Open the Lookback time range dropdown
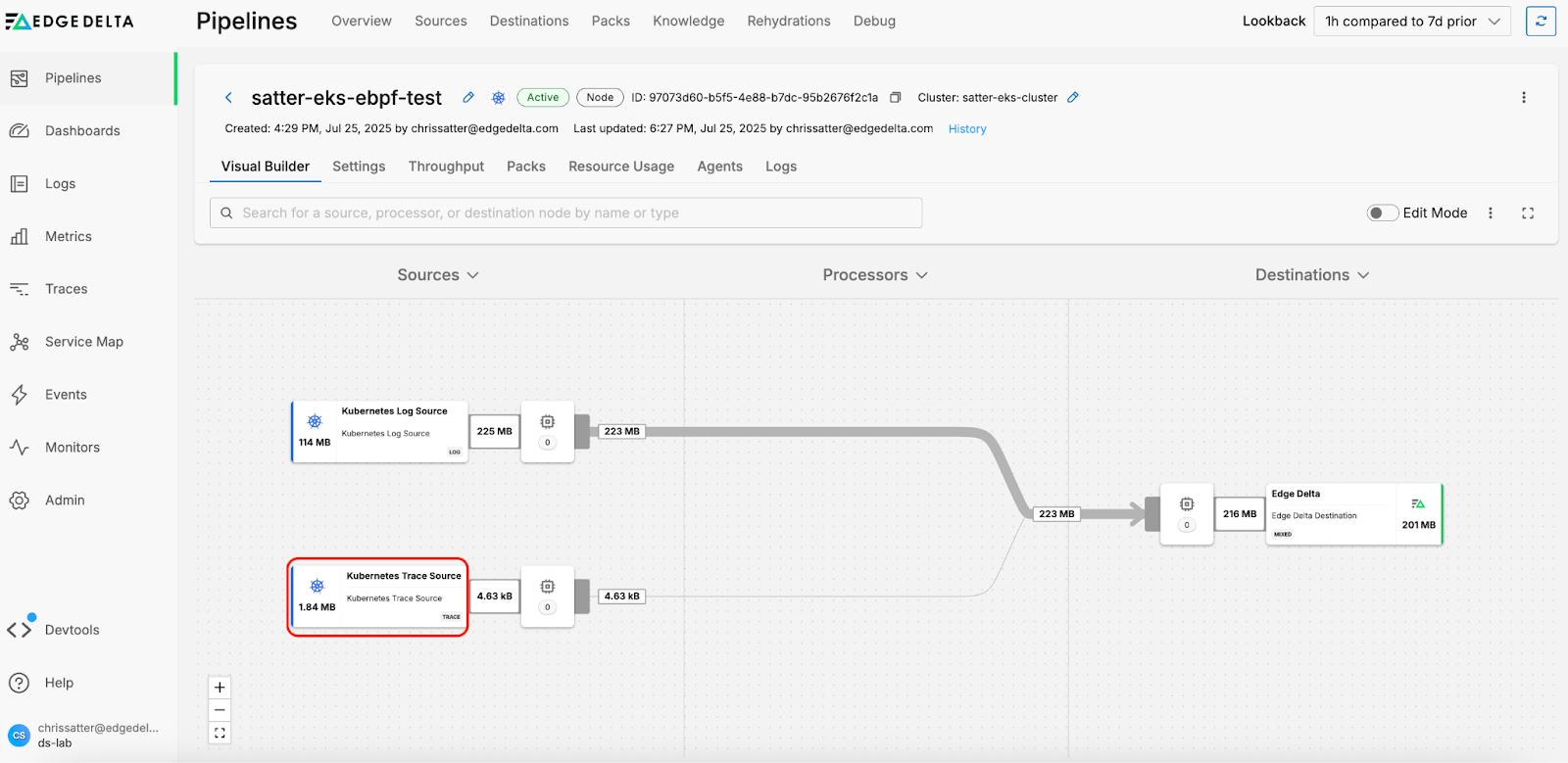Screen dimensions: 1568x763 (x=1411, y=21)
